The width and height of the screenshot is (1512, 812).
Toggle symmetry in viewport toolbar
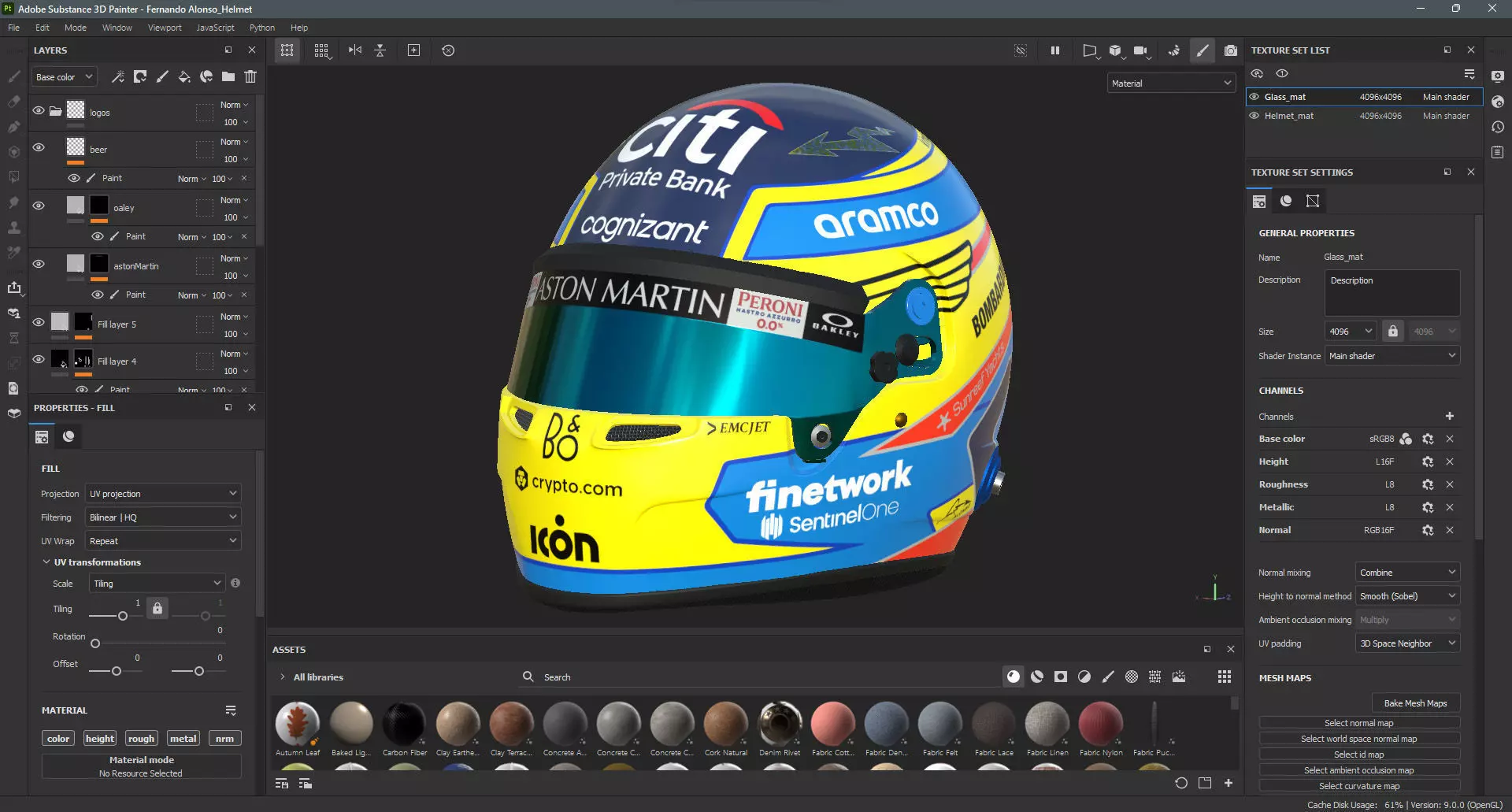355,50
